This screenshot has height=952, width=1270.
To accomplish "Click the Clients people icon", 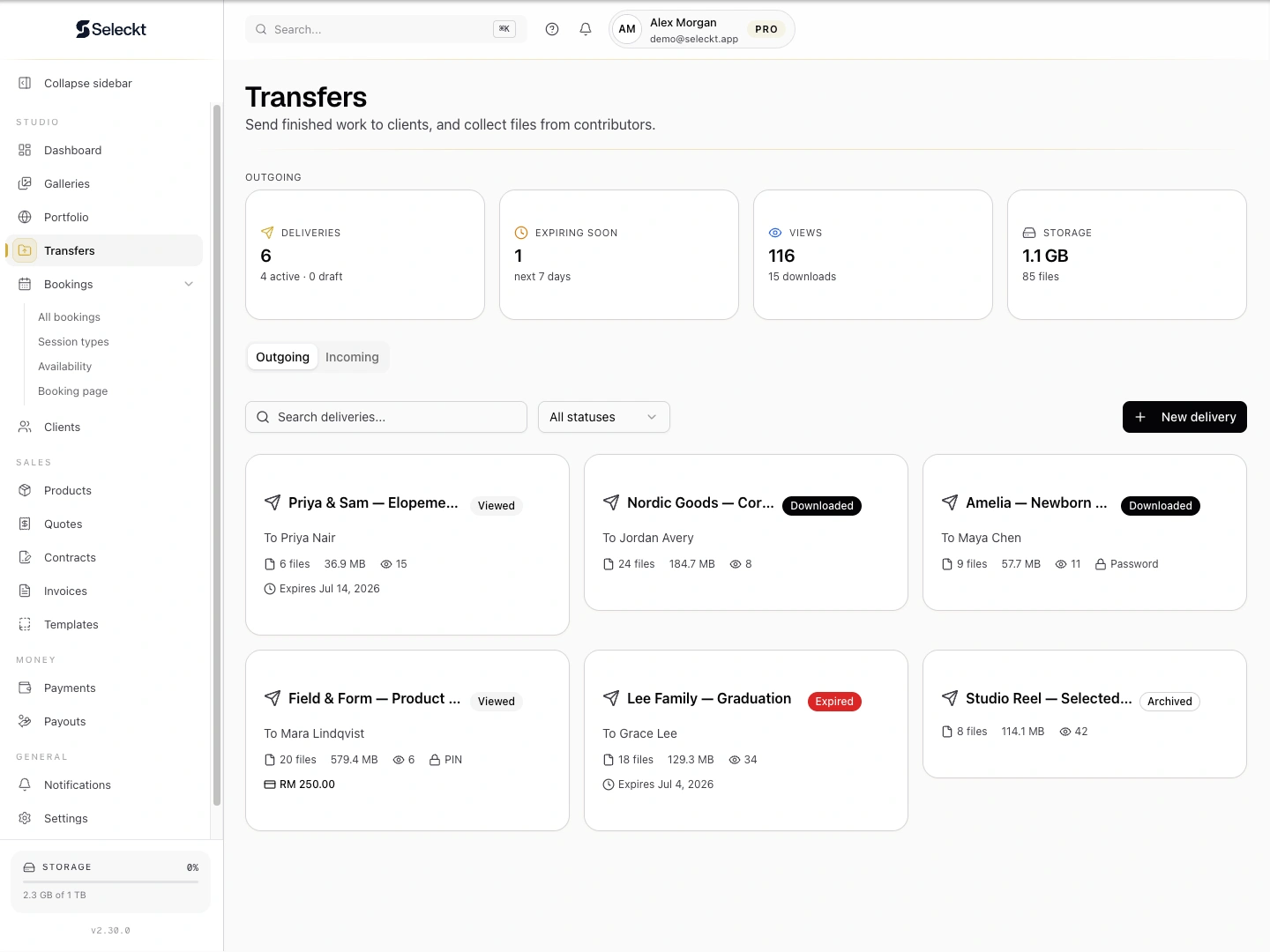I will click(x=25, y=427).
